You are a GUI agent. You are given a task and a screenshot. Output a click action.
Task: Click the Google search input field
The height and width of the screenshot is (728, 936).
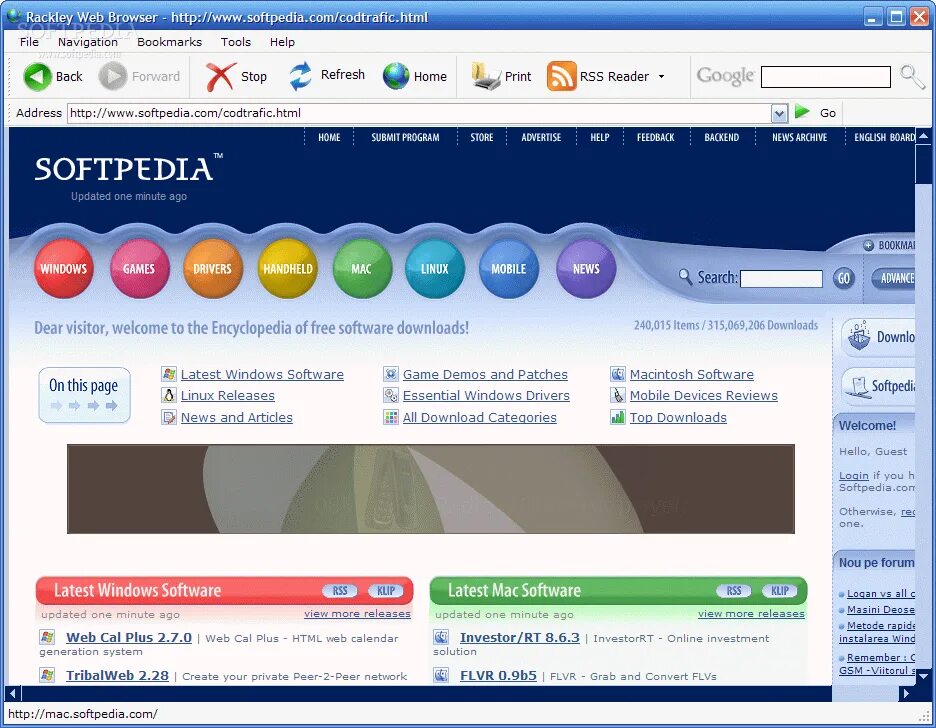click(x=826, y=76)
